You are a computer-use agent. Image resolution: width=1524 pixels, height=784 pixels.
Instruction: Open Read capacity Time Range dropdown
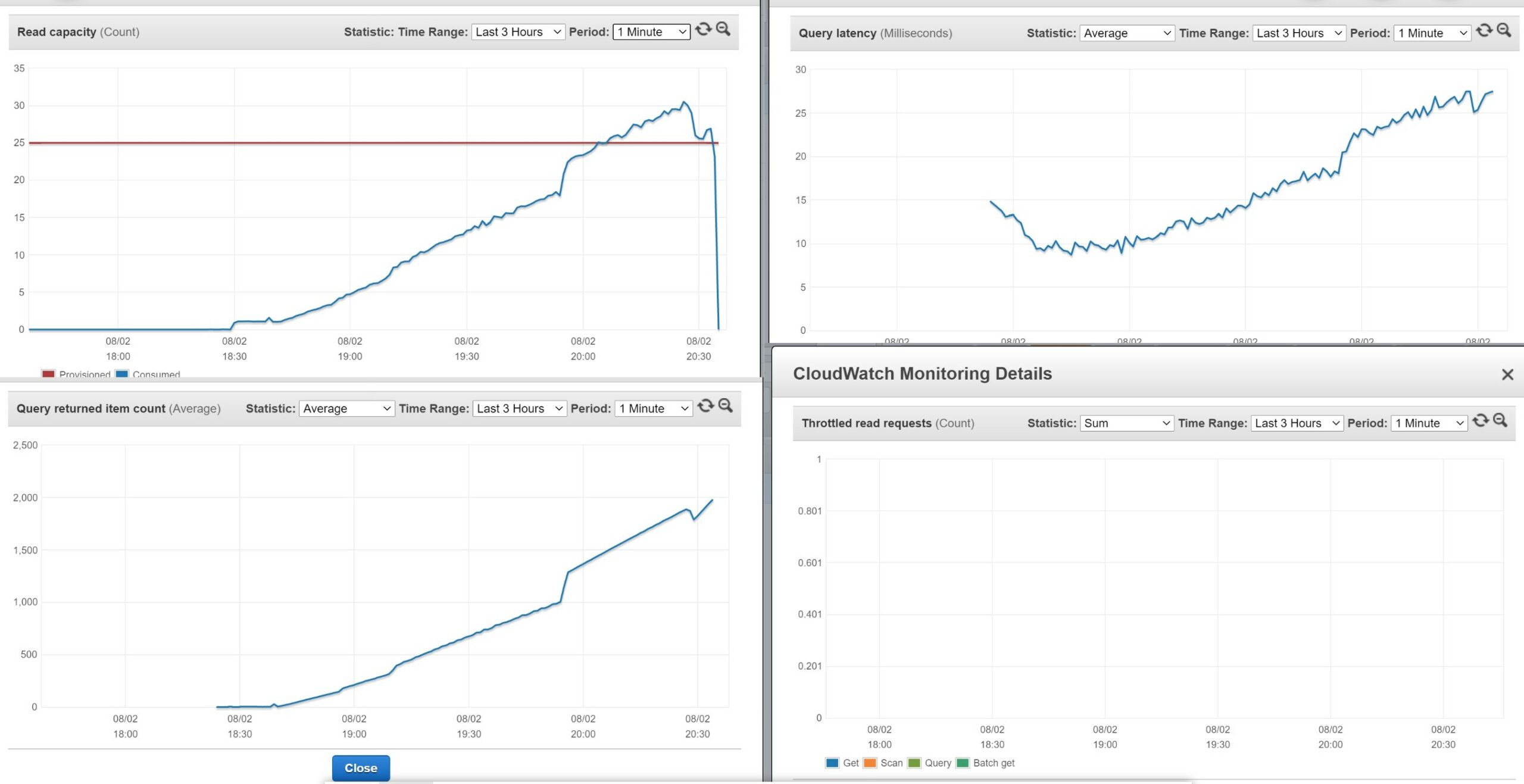tap(518, 32)
